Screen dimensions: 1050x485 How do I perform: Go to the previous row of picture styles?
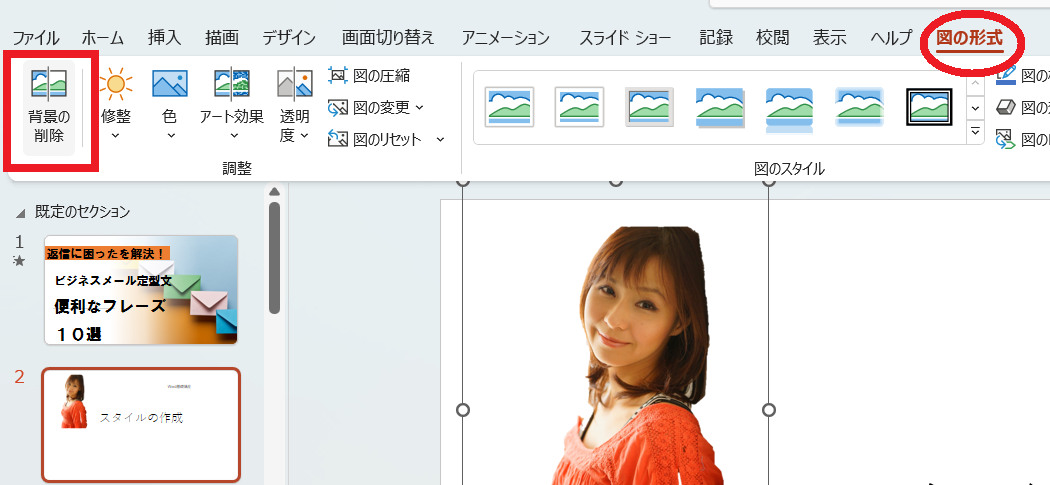coord(975,84)
